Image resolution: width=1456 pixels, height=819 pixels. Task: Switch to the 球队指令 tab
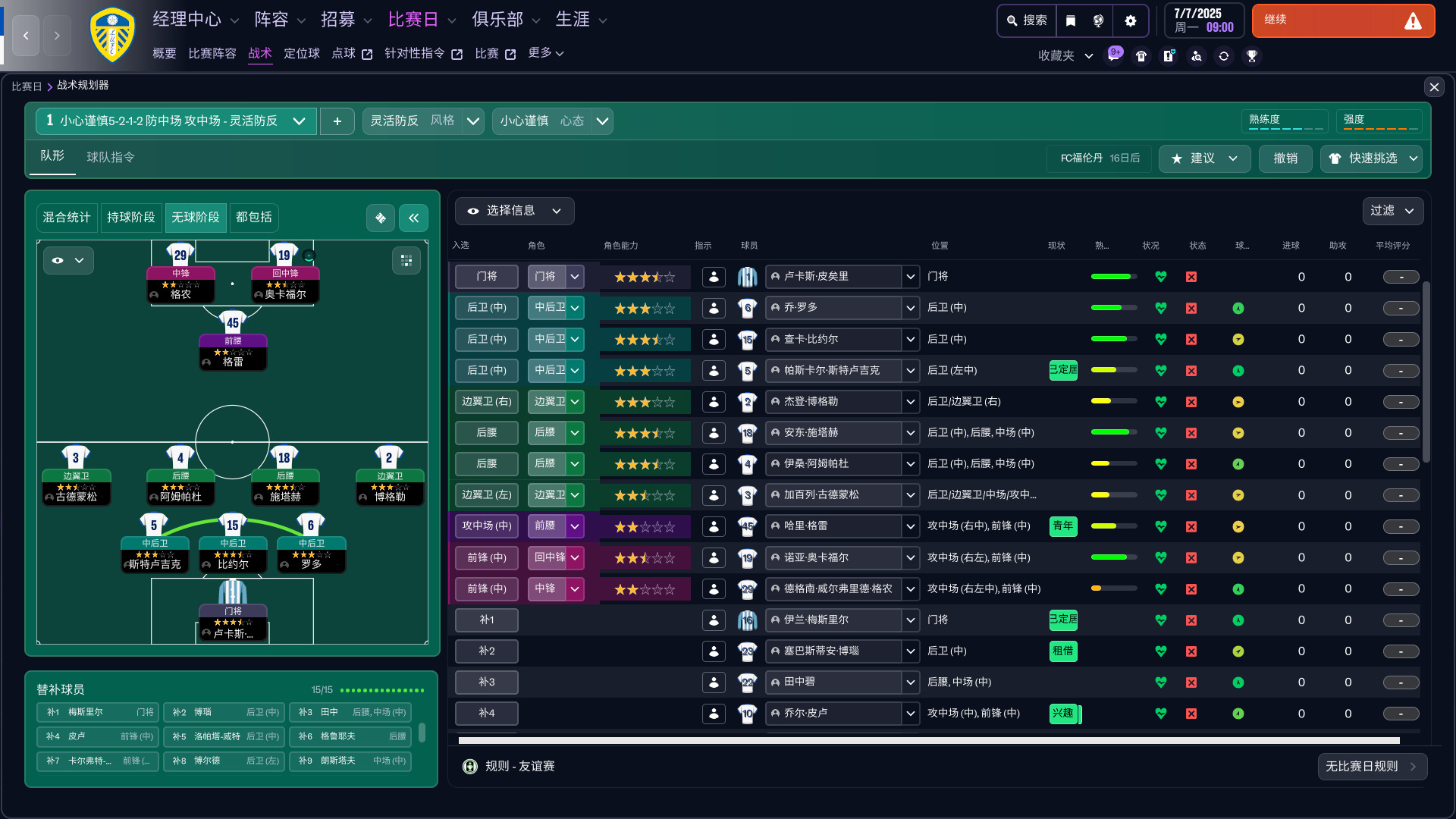(x=111, y=157)
